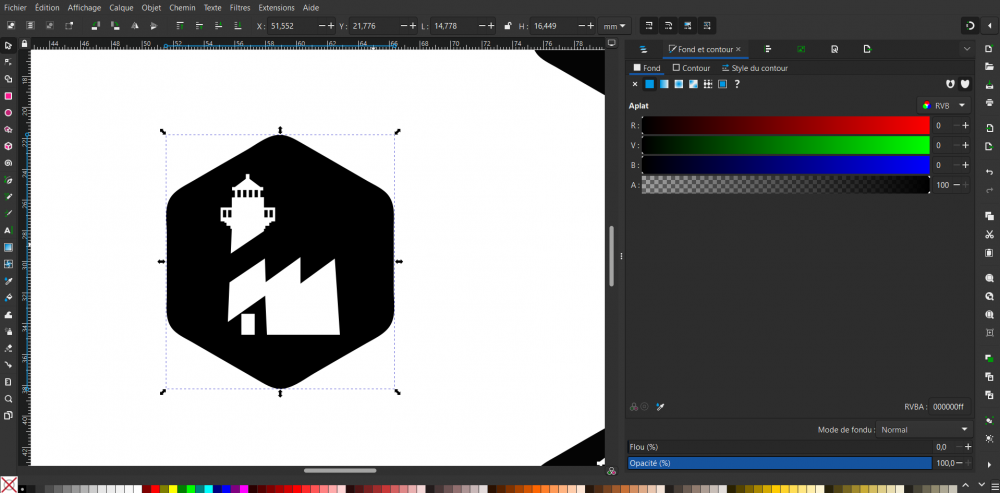This screenshot has height=493, width=1000.
Task: Switch to the Contour tab
Action: (x=691, y=68)
